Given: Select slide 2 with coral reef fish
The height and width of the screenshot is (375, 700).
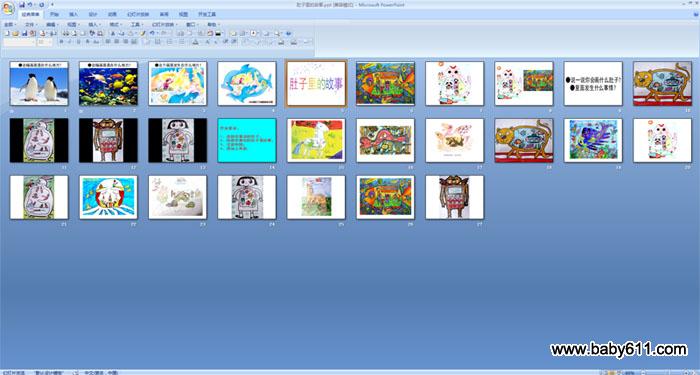Looking at the screenshot, I should [108, 83].
